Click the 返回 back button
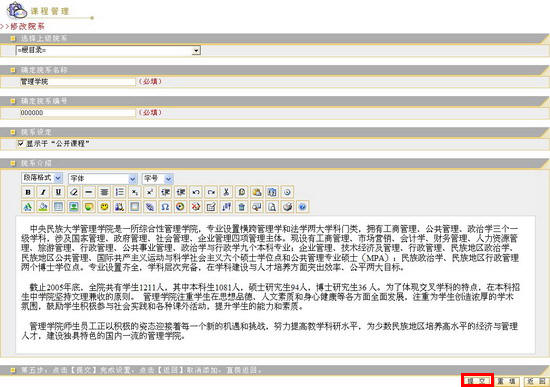Image resolution: width=550 pixels, height=387 pixels. pyautogui.click(x=537, y=381)
